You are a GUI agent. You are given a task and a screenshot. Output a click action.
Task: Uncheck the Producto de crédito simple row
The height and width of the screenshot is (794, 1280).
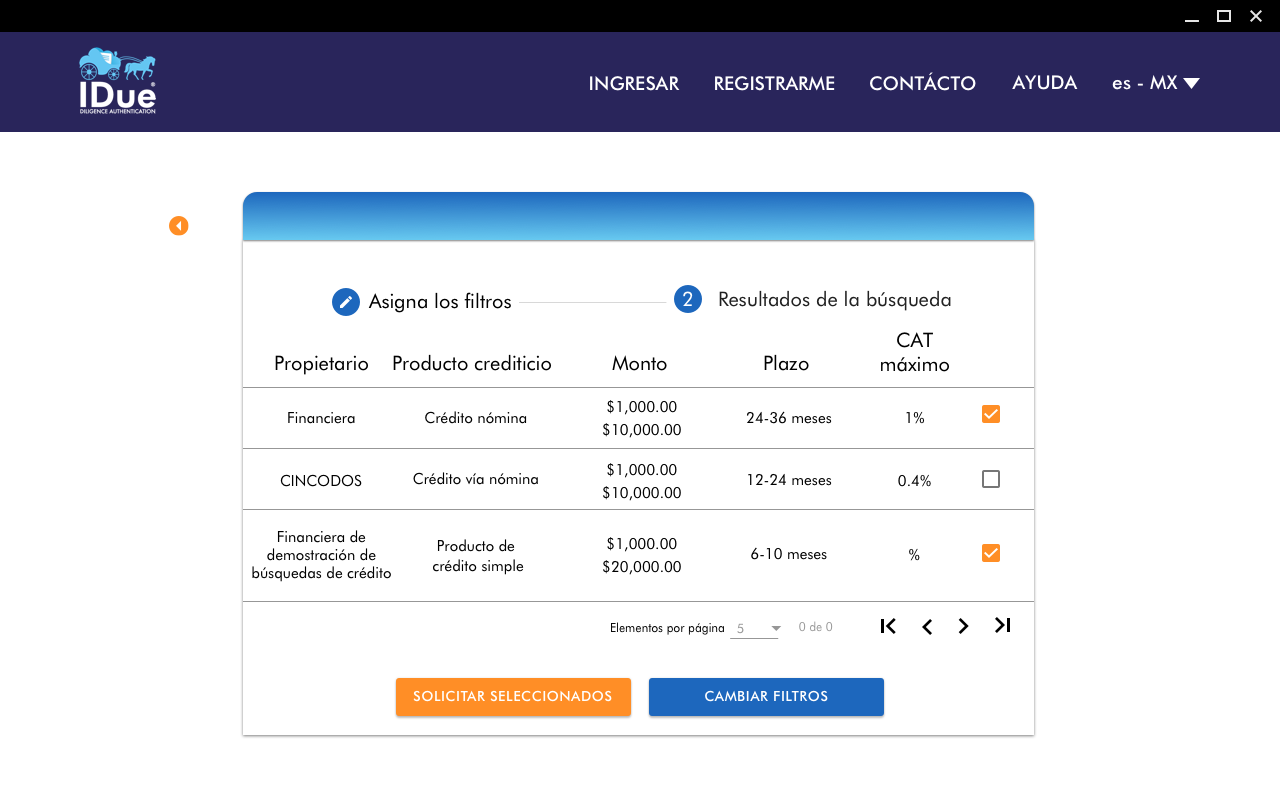point(991,553)
